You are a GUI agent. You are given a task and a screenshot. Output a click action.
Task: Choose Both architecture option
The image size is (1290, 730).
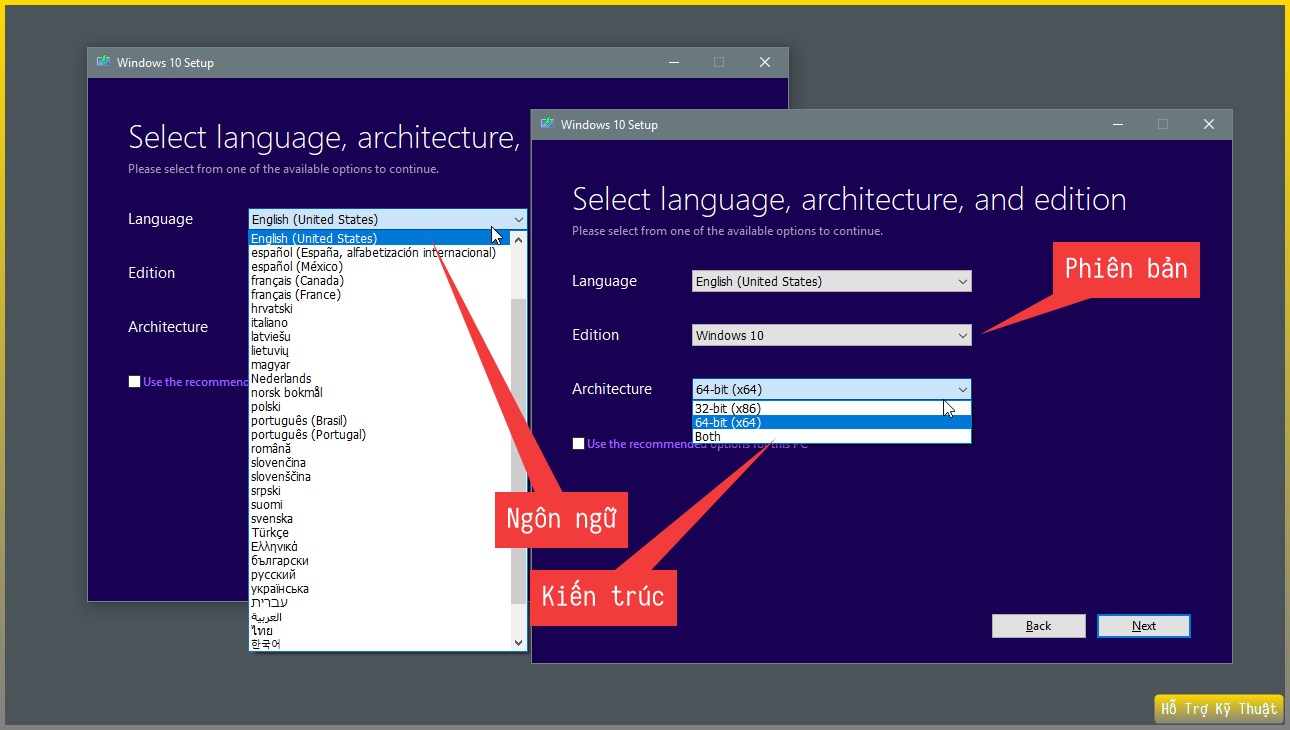pos(831,436)
